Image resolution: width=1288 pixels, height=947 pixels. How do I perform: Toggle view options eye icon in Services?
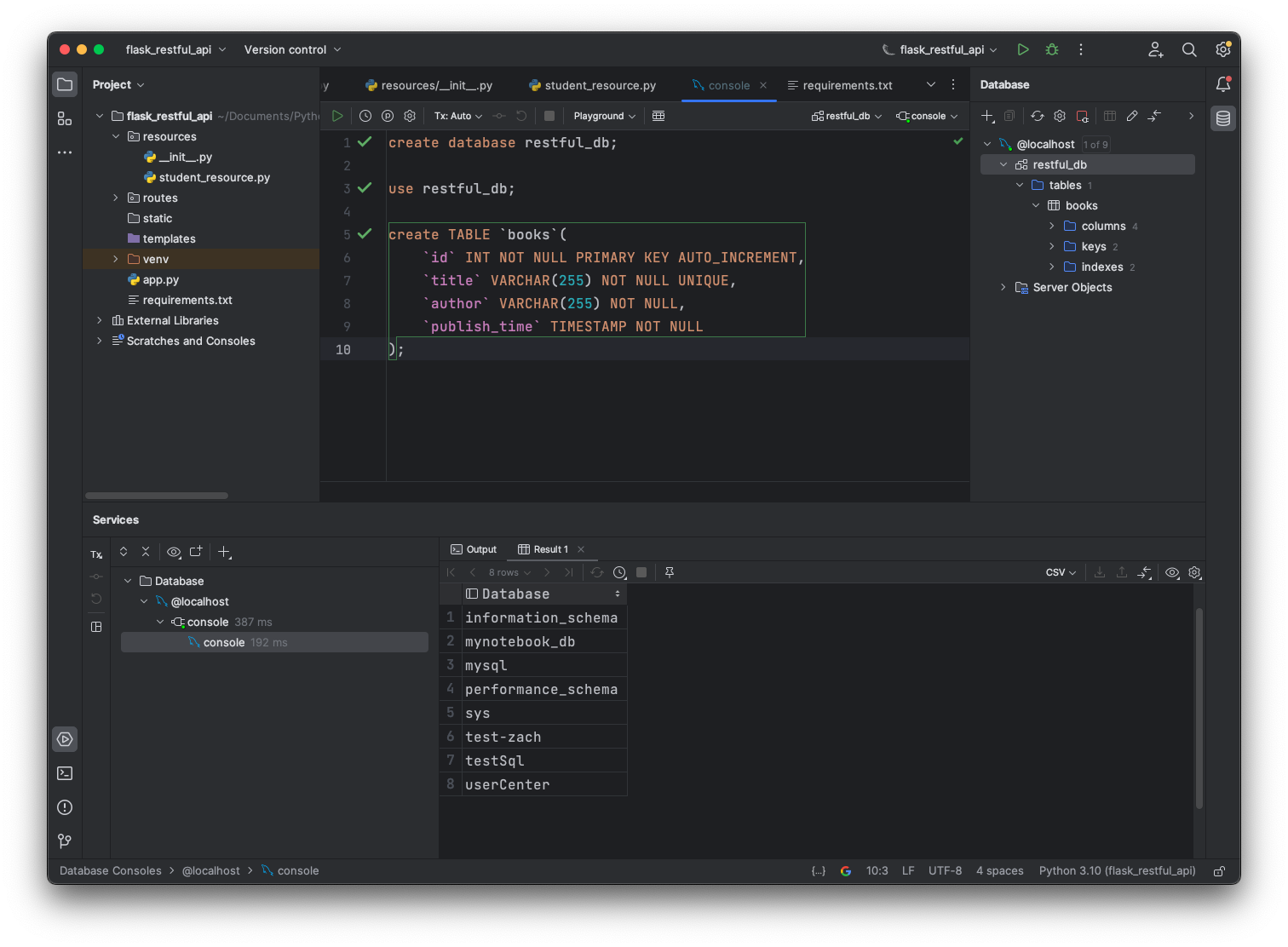click(174, 552)
